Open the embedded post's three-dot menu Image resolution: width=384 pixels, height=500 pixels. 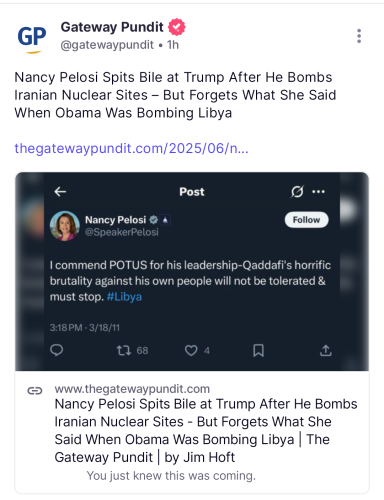coord(318,192)
